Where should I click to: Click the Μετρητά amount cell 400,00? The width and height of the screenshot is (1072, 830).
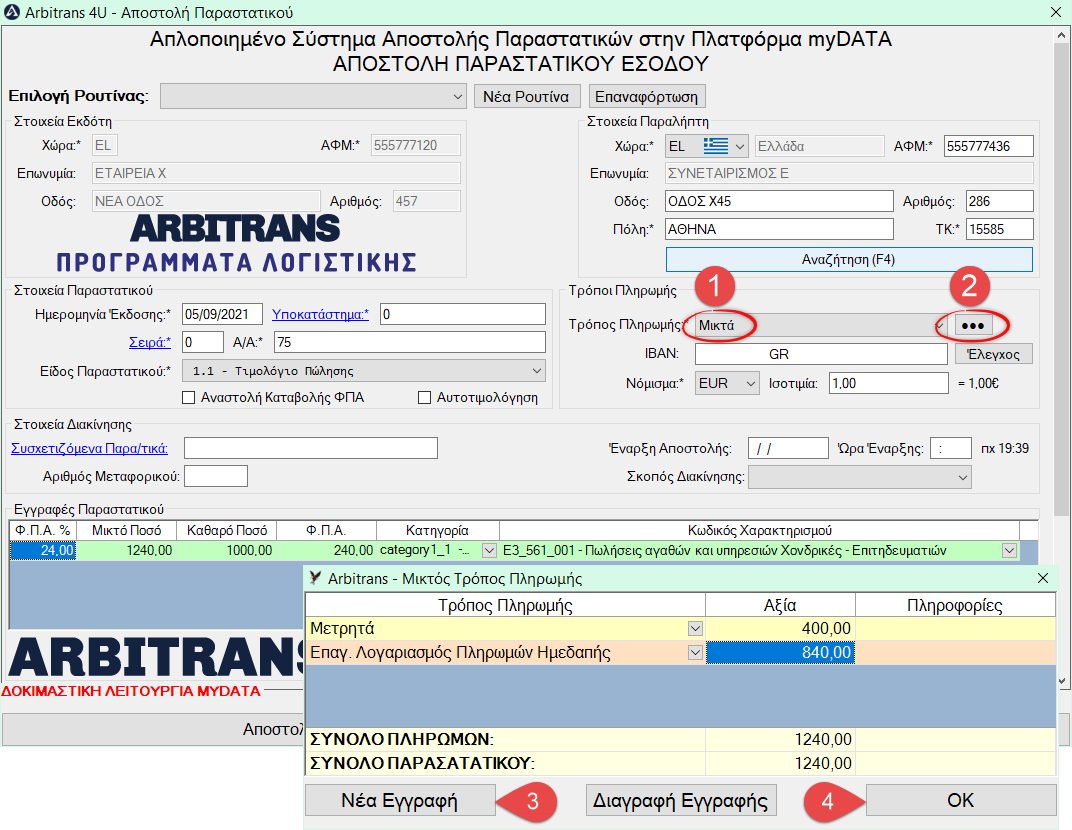(x=780, y=628)
